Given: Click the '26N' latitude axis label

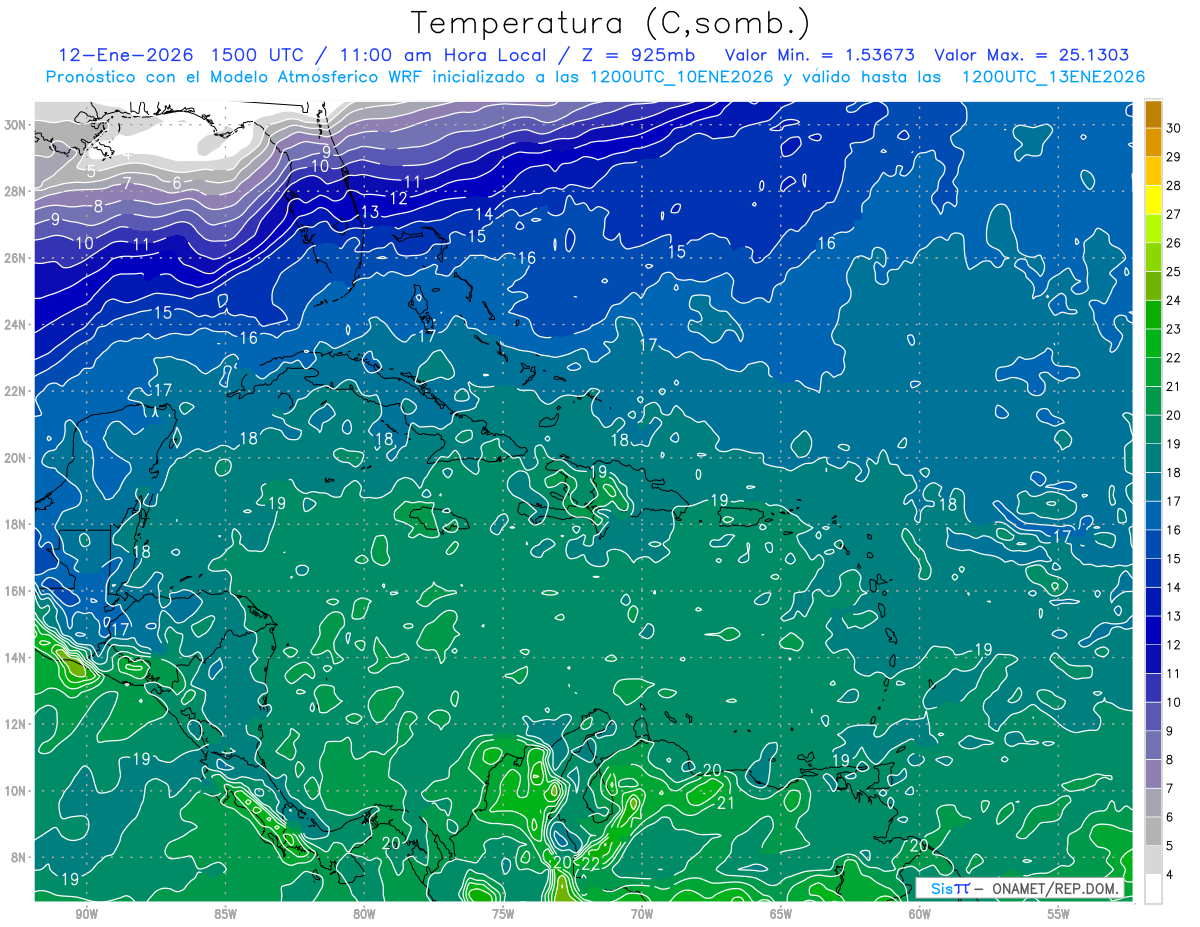Looking at the screenshot, I should tap(15, 258).
